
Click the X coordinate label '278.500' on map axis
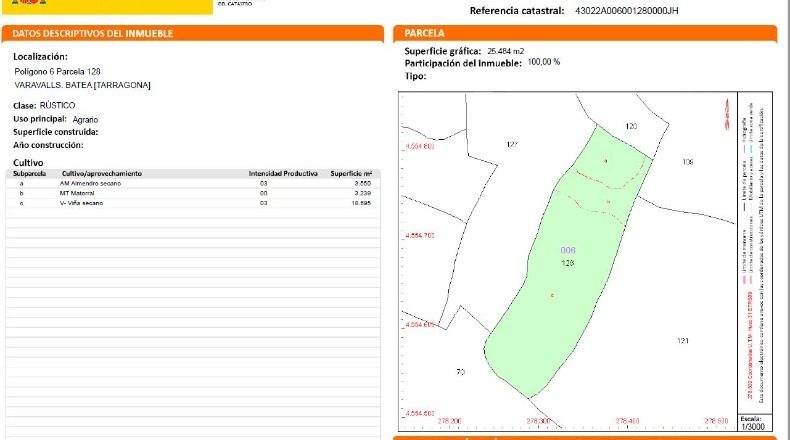tap(716, 421)
